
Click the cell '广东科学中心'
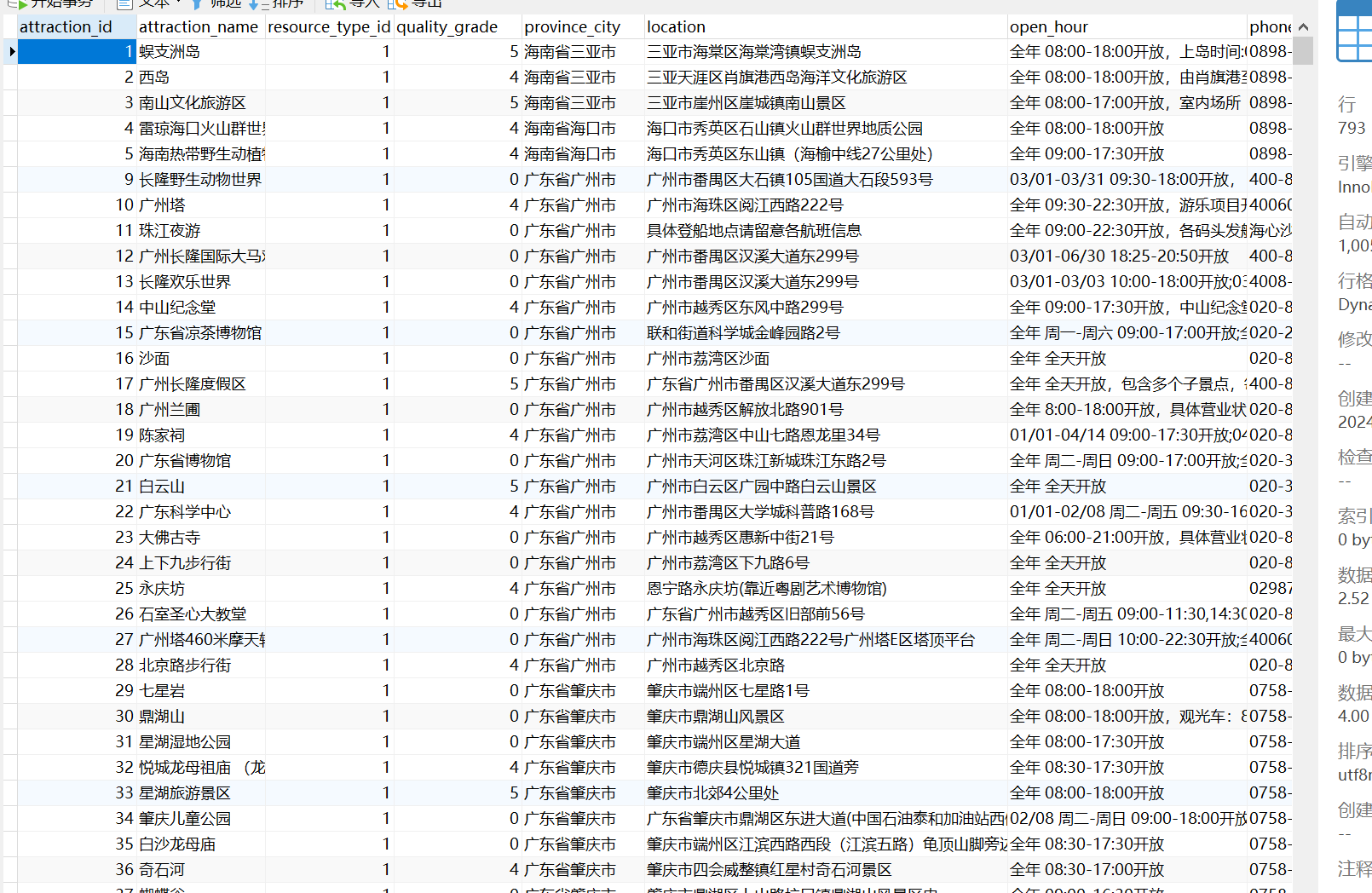(x=200, y=512)
